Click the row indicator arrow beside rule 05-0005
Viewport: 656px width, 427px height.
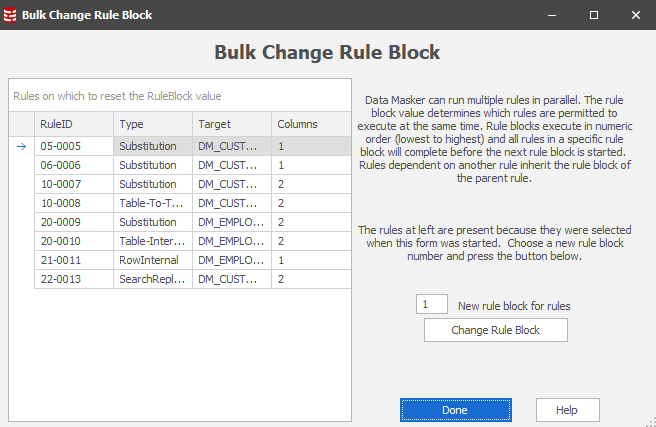(21, 146)
